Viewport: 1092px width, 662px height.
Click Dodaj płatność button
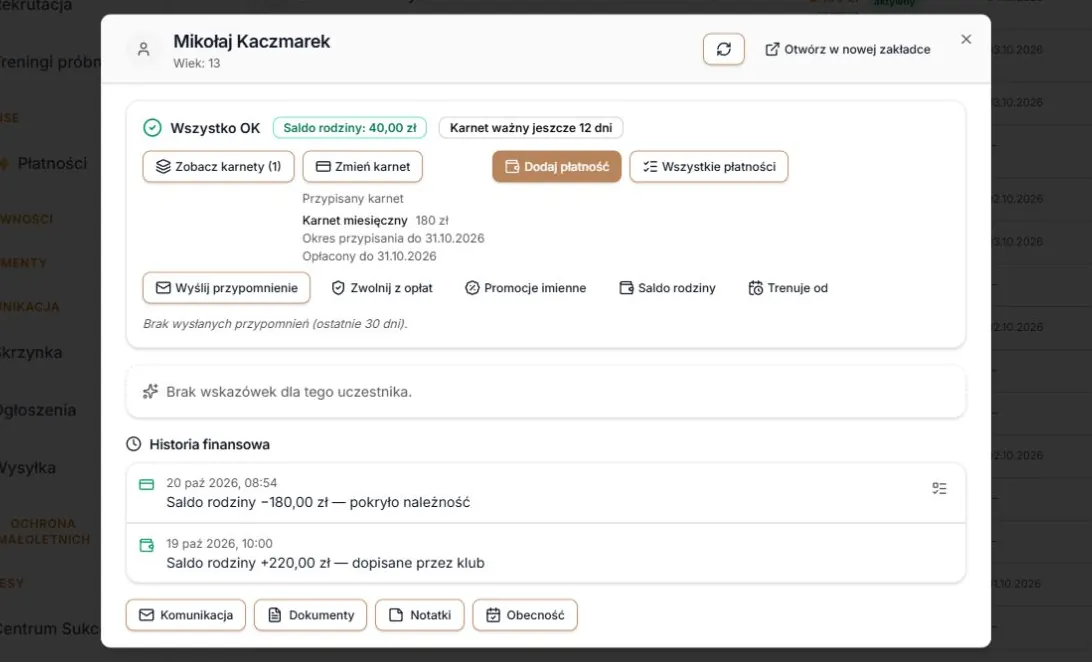[x=556, y=167]
